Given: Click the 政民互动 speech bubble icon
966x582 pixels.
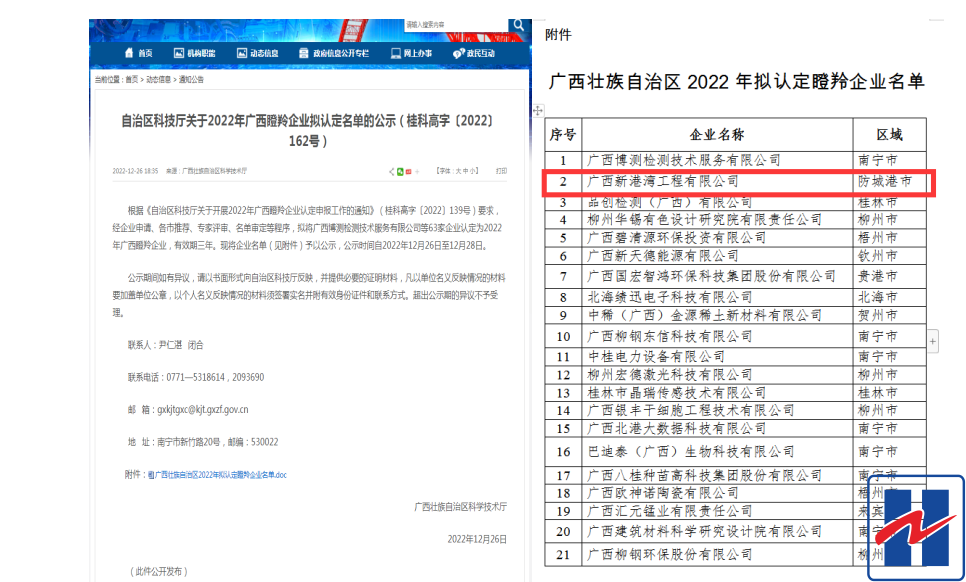Looking at the screenshot, I should click(x=459, y=53).
